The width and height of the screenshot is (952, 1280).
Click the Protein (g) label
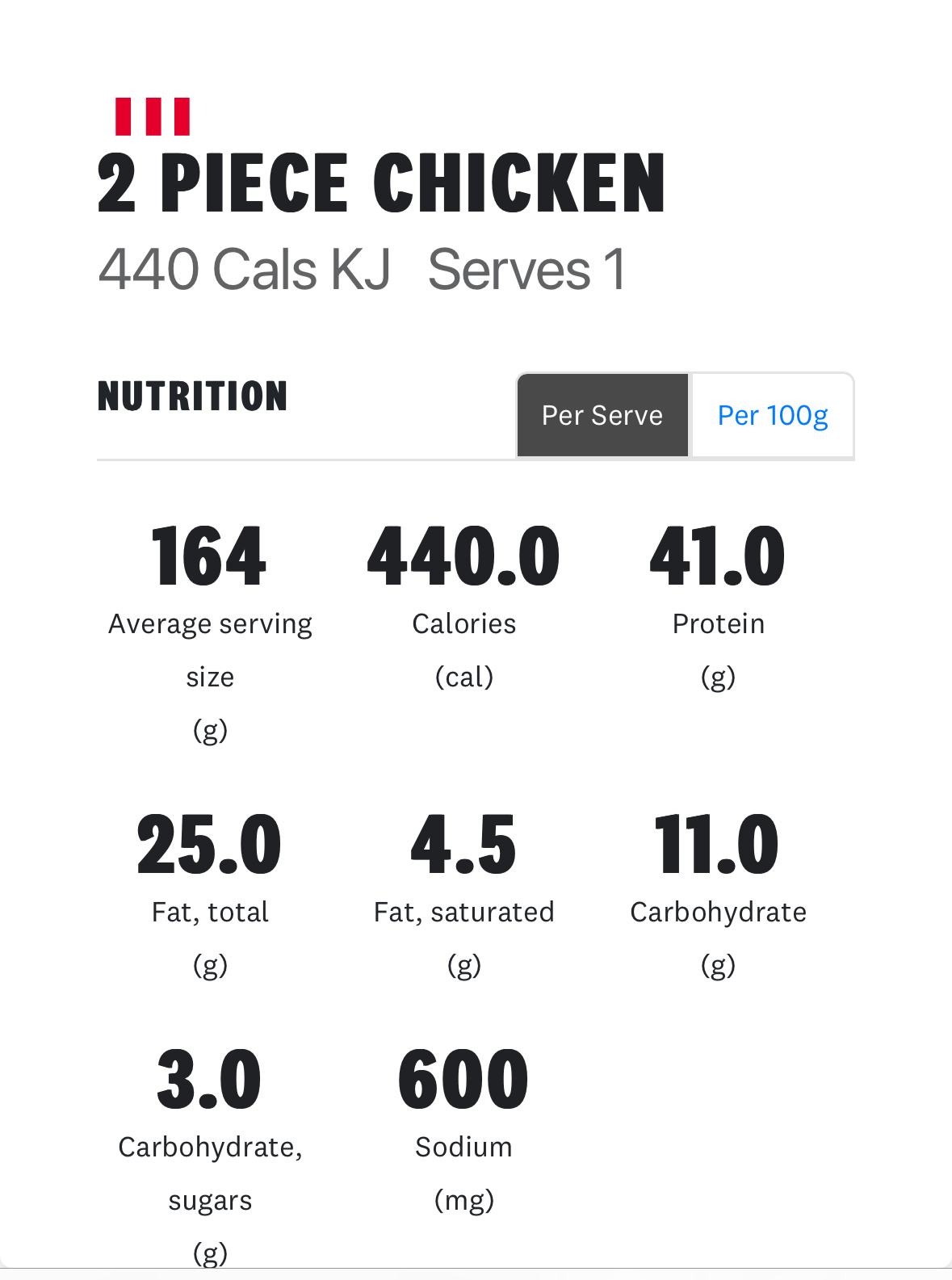tap(719, 650)
